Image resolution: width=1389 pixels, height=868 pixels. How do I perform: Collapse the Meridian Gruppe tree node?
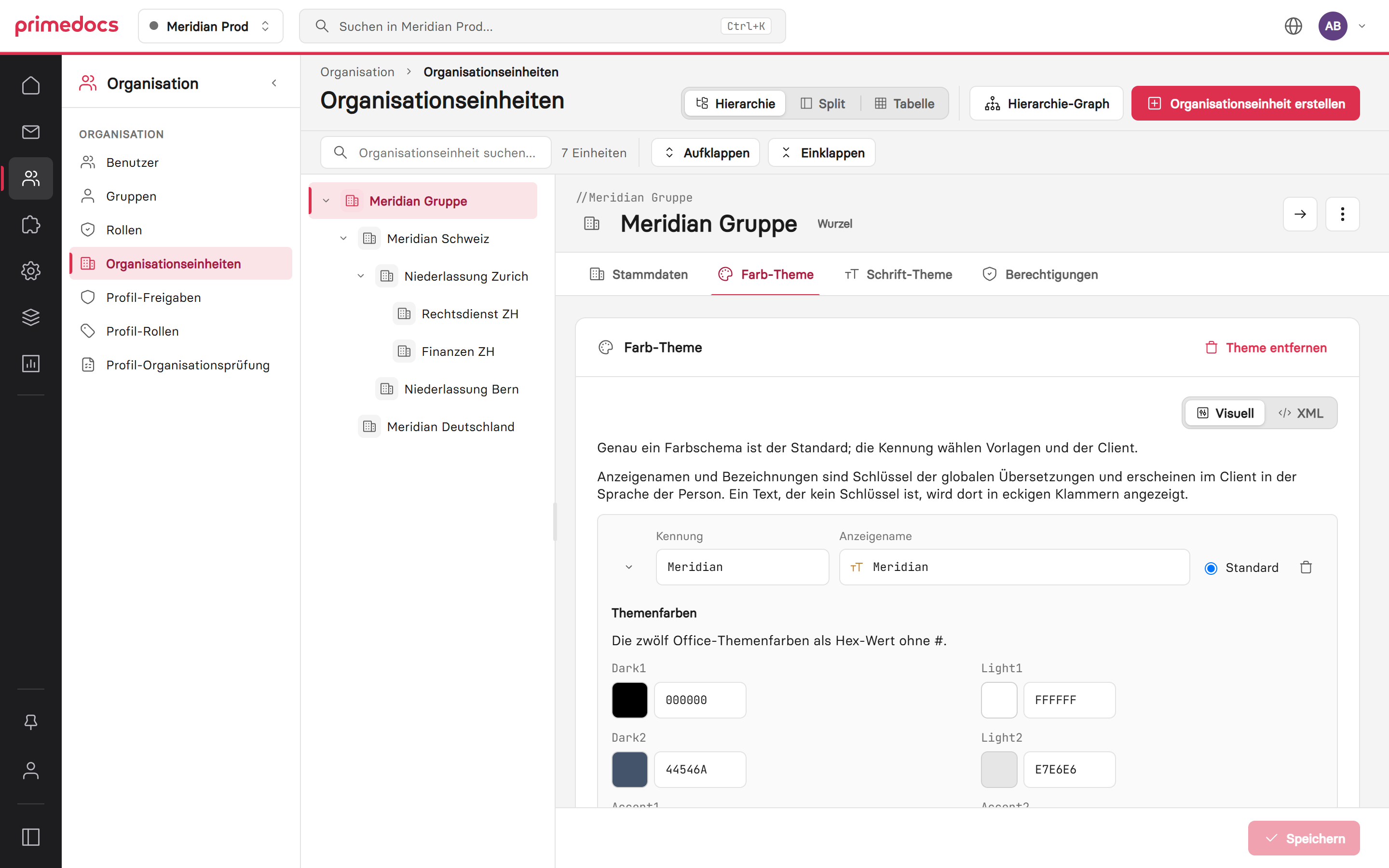coord(326,201)
